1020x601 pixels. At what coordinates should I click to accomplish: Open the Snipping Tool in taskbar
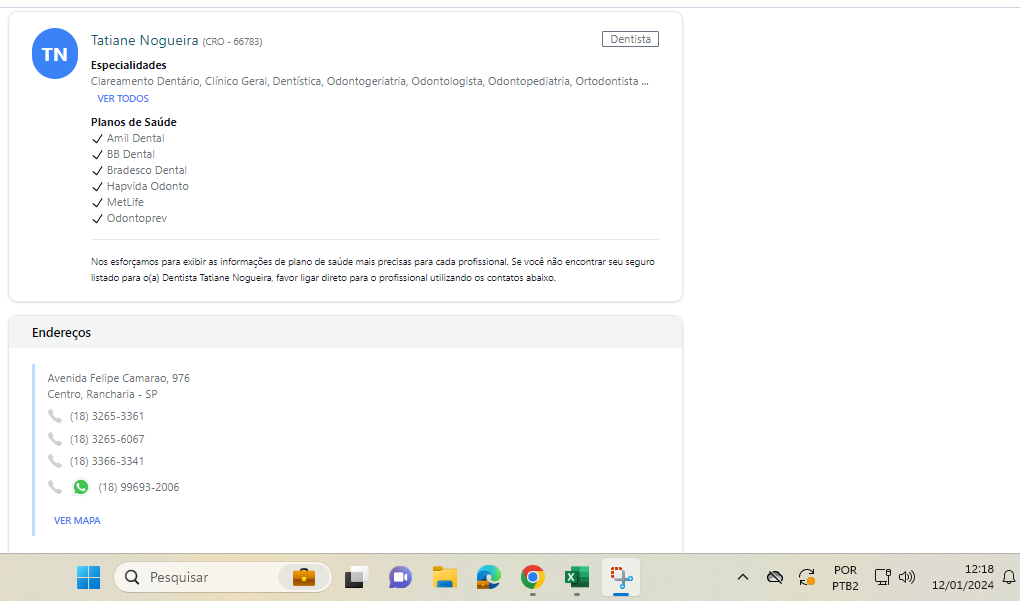pos(621,577)
